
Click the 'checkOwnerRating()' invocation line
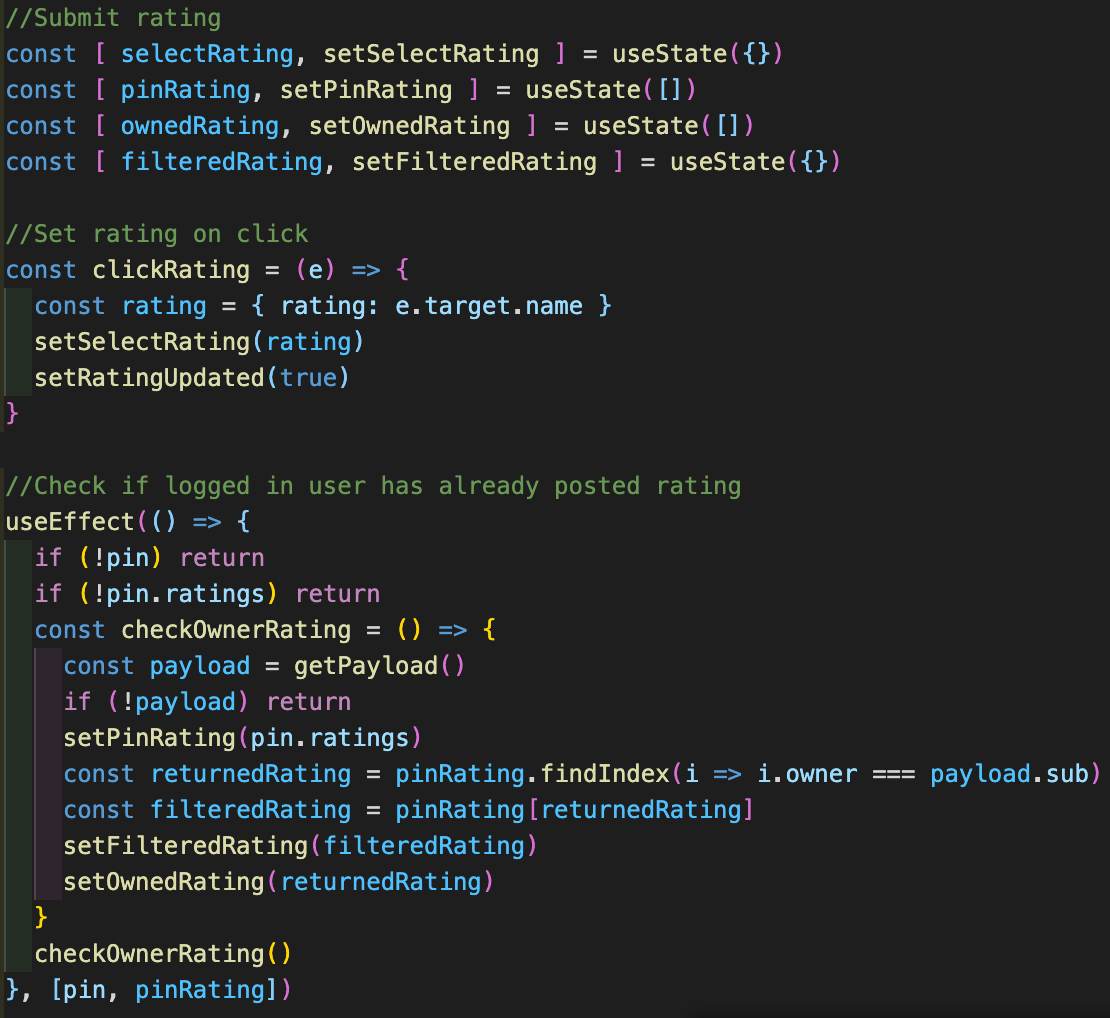pyautogui.click(x=164, y=954)
